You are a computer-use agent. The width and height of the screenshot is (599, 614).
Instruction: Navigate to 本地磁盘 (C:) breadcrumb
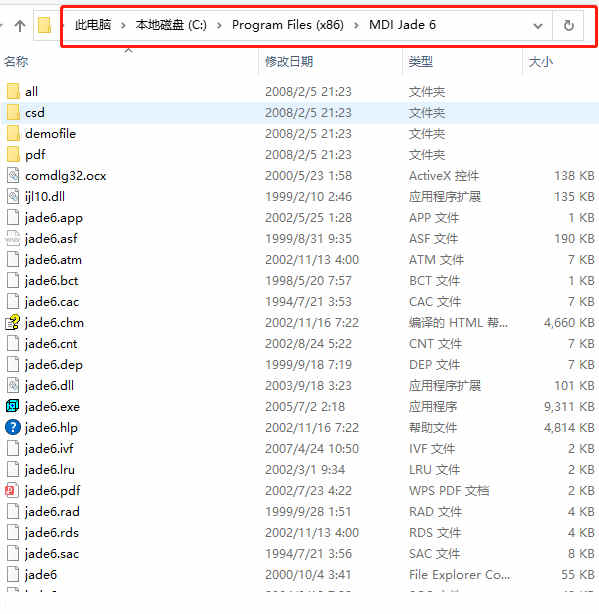171,25
